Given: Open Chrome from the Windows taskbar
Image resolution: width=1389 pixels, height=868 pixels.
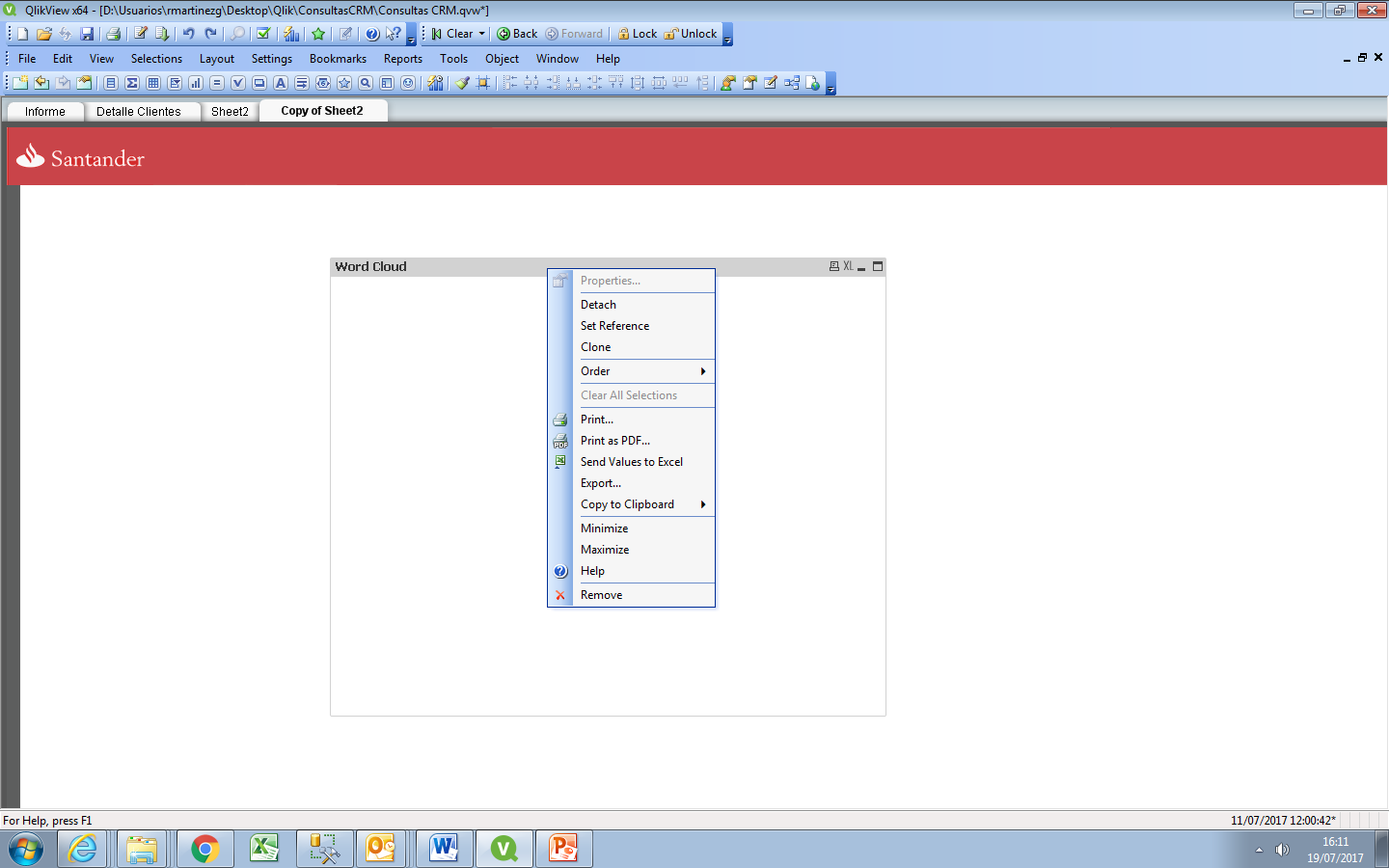Looking at the screenshot, I should [204, 849].
